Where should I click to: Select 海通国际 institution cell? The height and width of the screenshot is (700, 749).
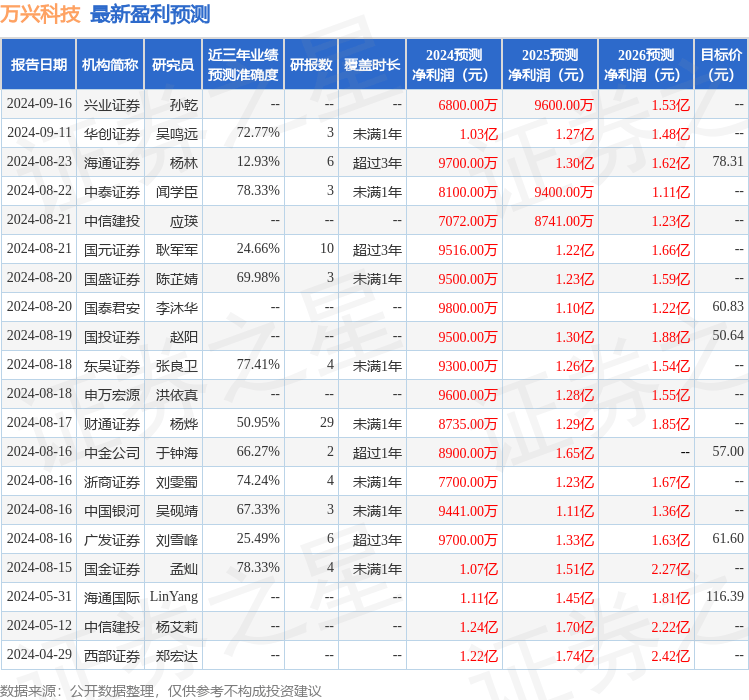112,598
